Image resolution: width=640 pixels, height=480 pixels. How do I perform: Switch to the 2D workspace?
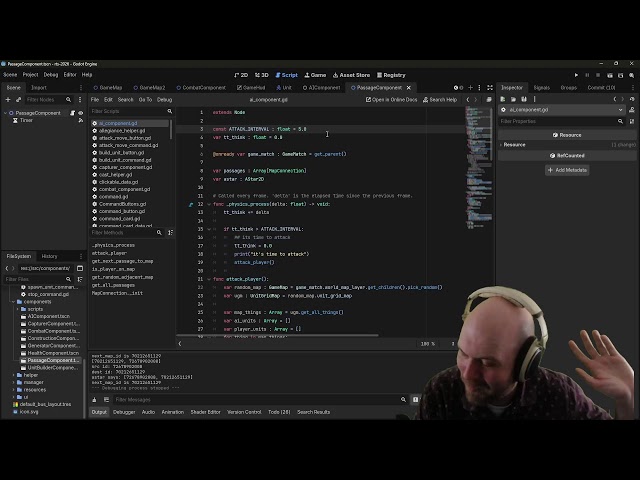[241, 75]
